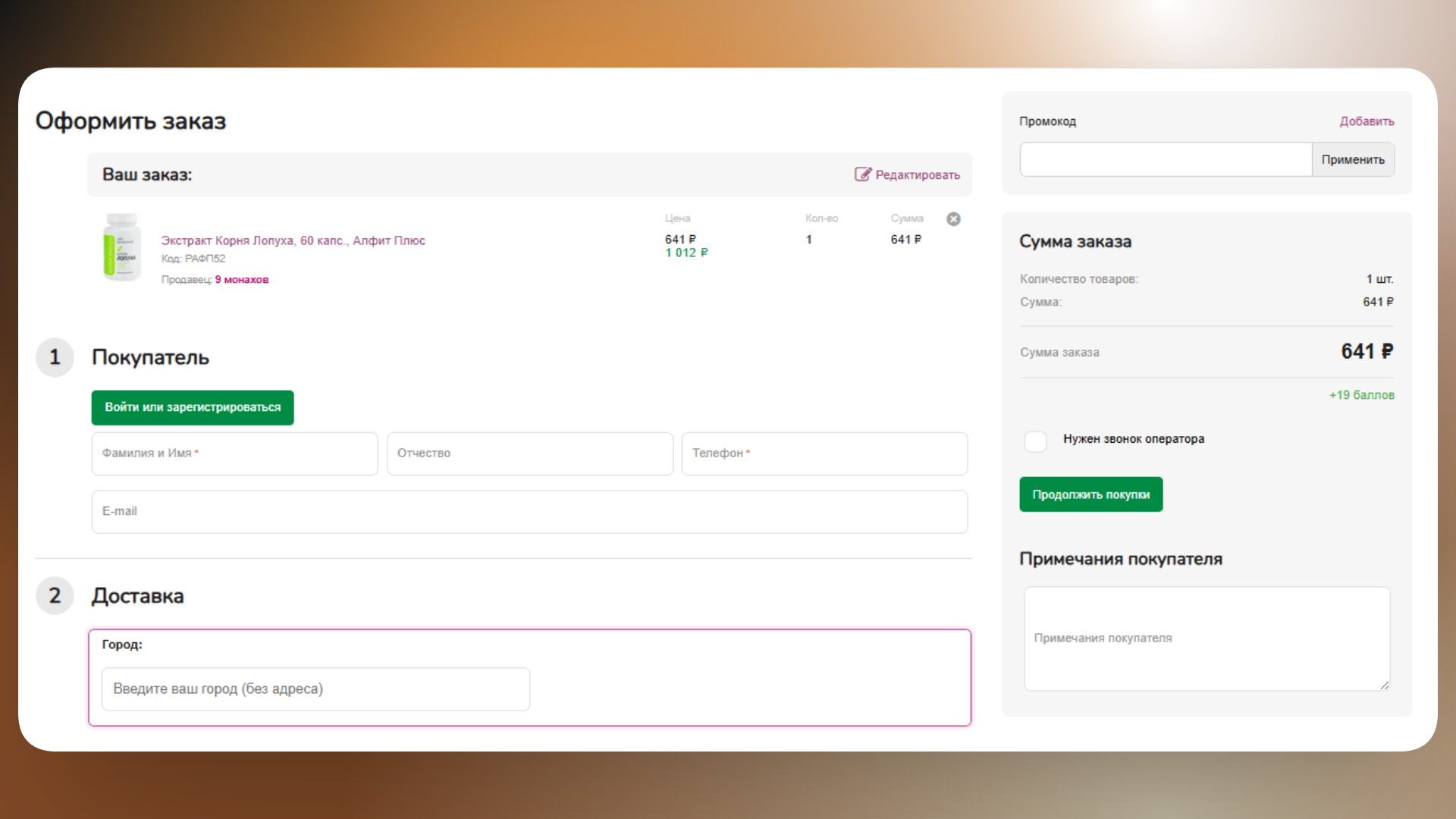Click into the Отчество field

(x=529, y=453)
